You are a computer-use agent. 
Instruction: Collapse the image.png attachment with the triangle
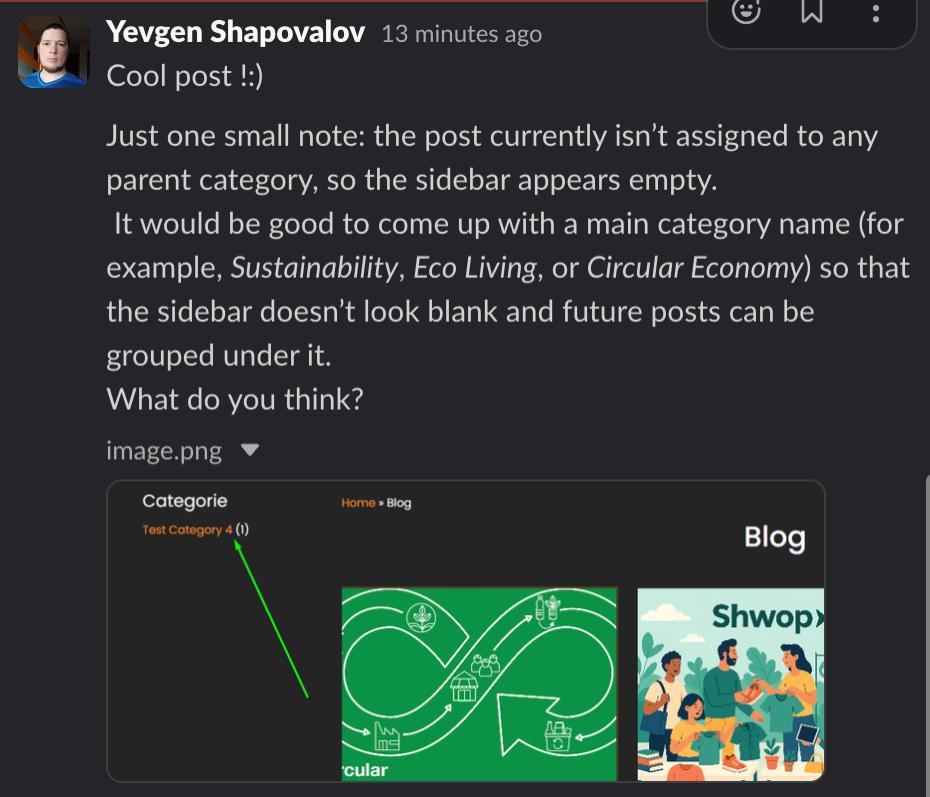250,451
